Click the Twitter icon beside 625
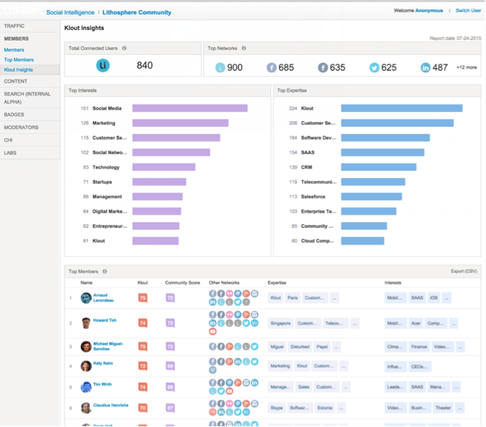The image size is (486, 427). click(x=374, y=68)
